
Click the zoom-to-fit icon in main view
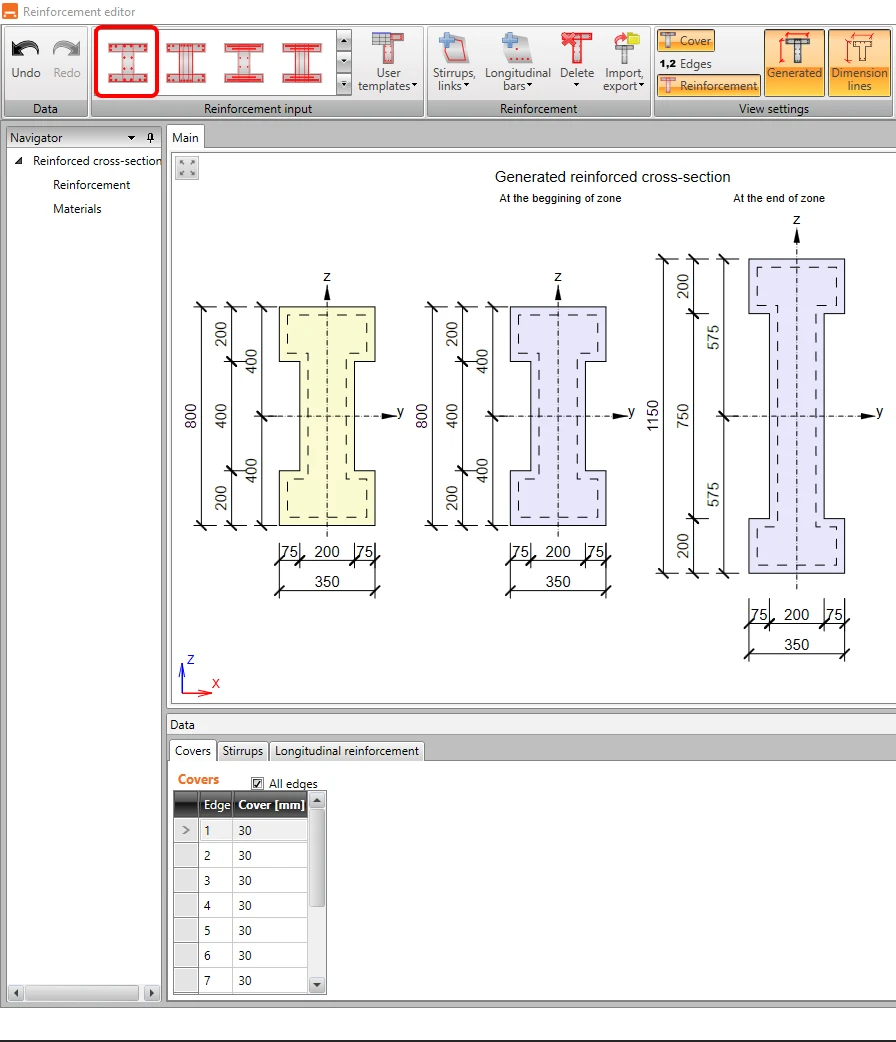(187, 168)
